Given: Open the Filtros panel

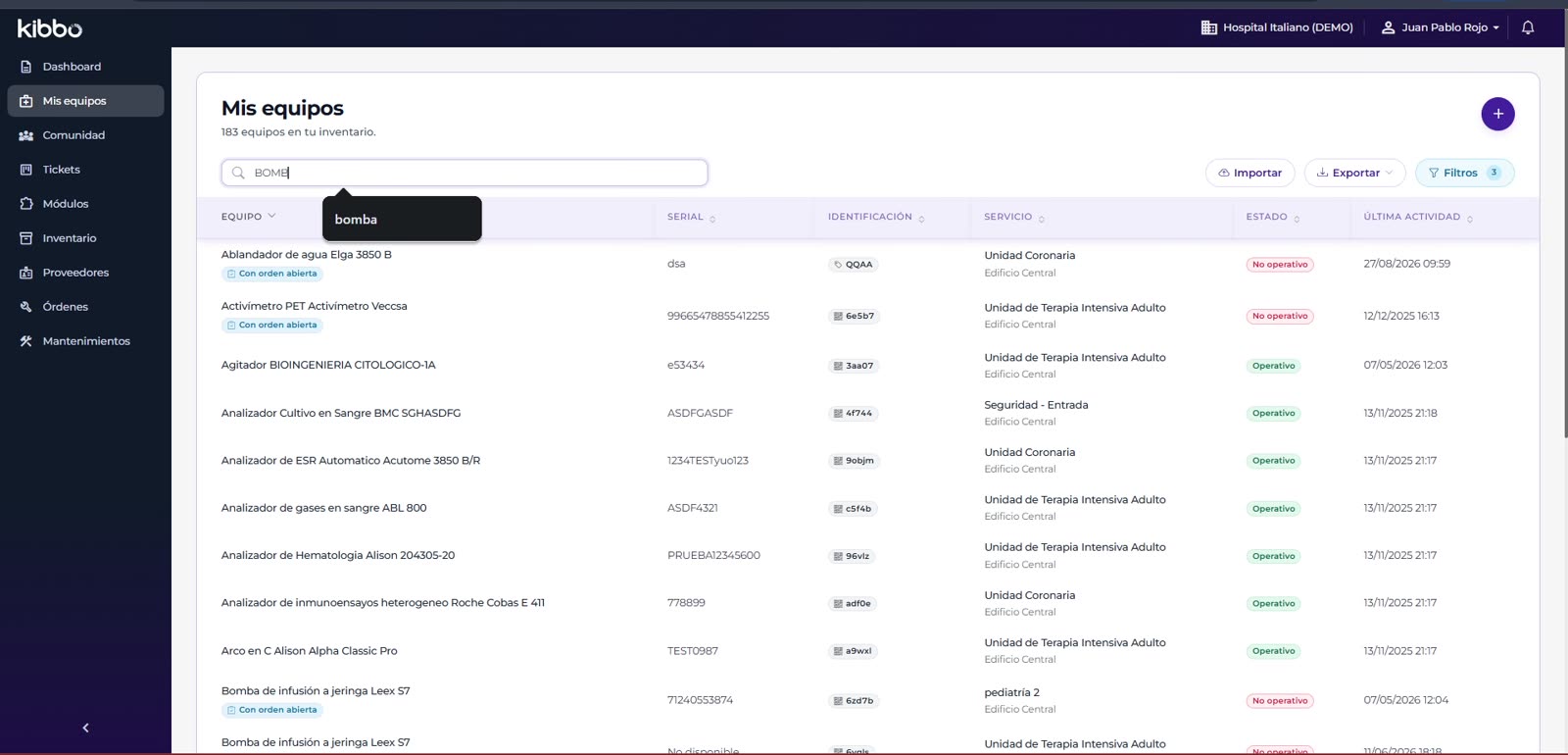Looking at the screenshot, I should (1464, 173).
